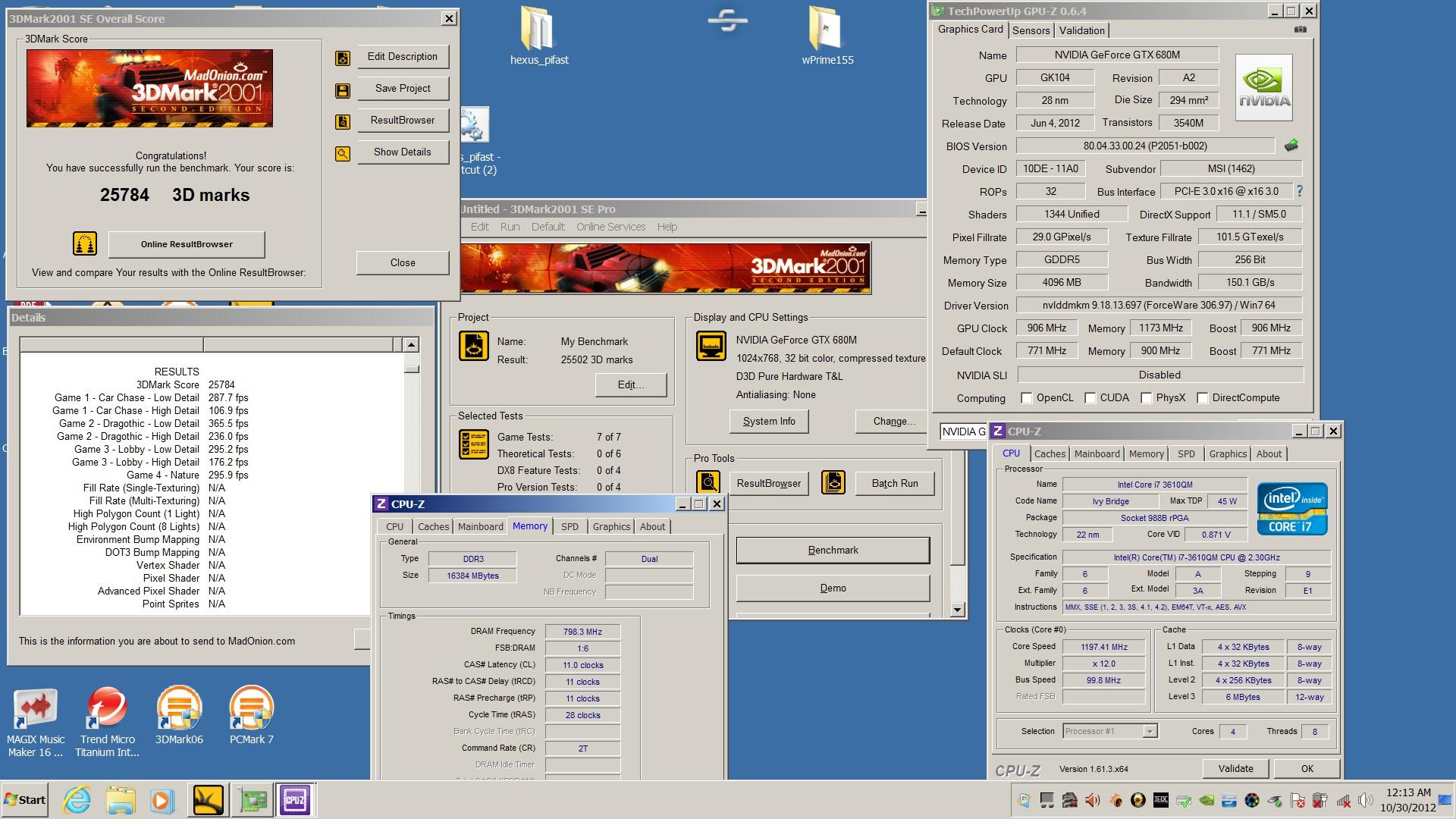Click the Start button
The image size is (1456, 819).
coord(25,800)
